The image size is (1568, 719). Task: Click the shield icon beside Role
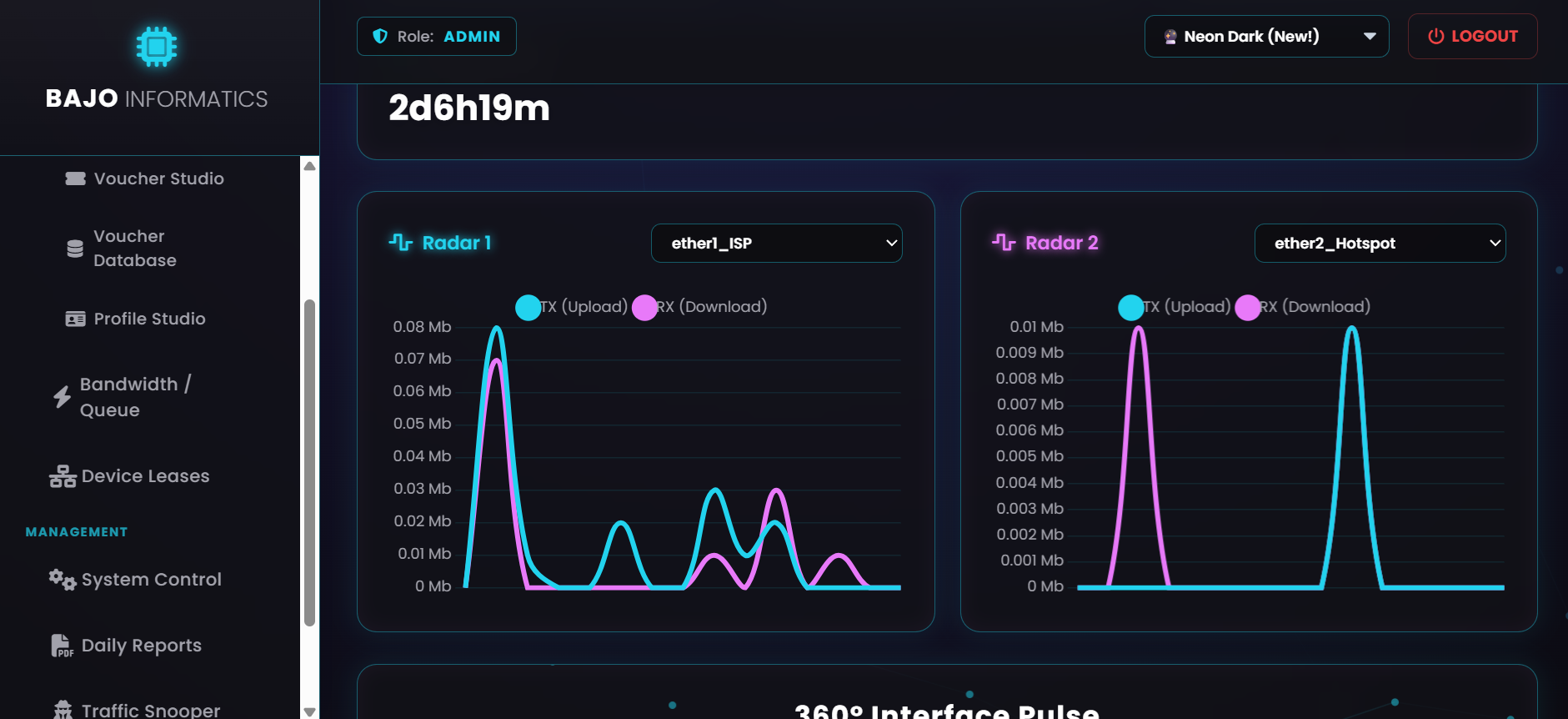380,36
